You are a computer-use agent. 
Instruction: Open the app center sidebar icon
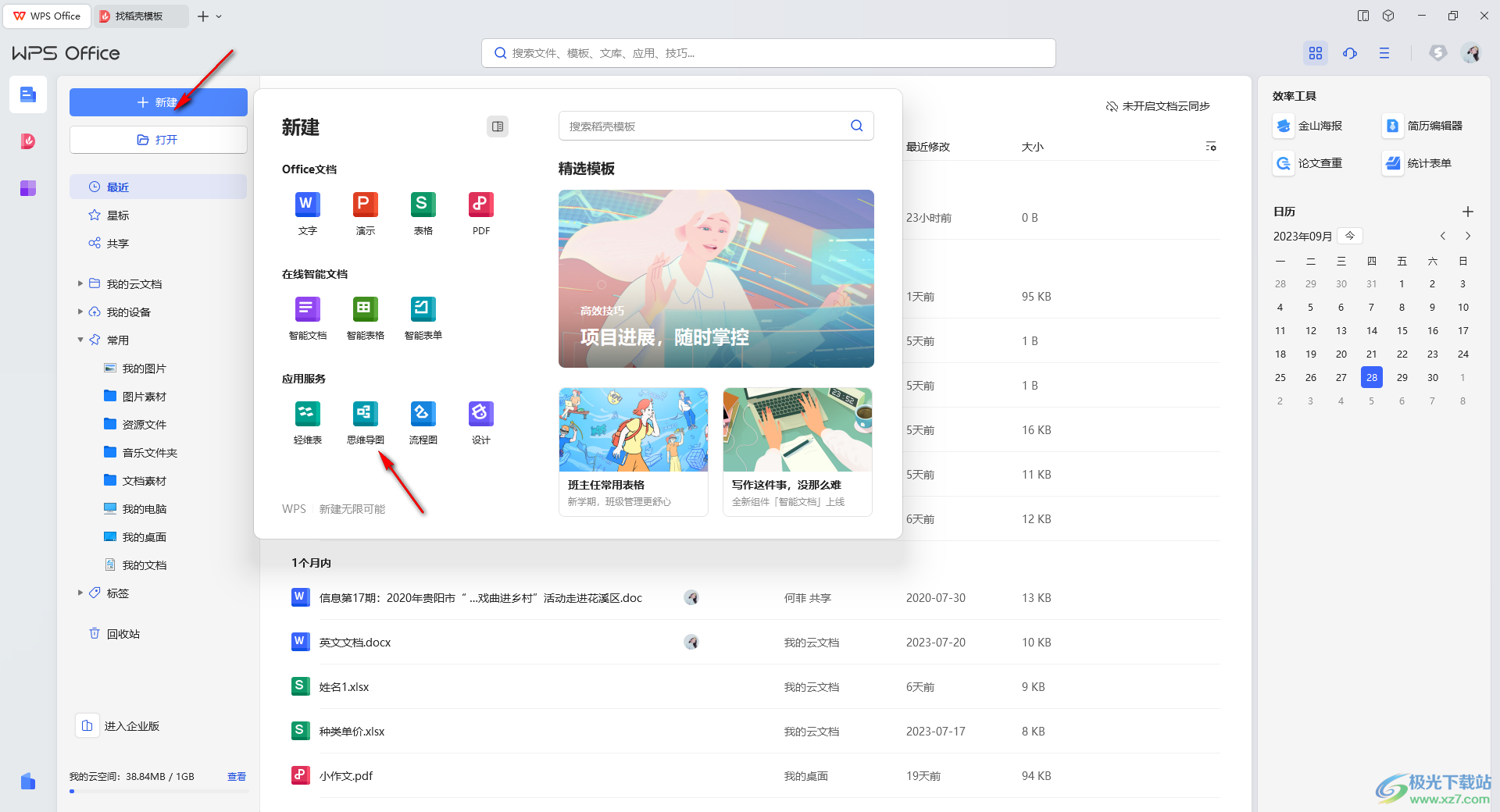click(28, 188)
